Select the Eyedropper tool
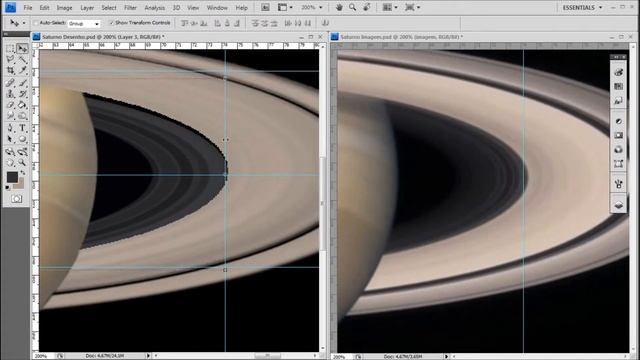The image size is (640, 360). pos(22,71)
